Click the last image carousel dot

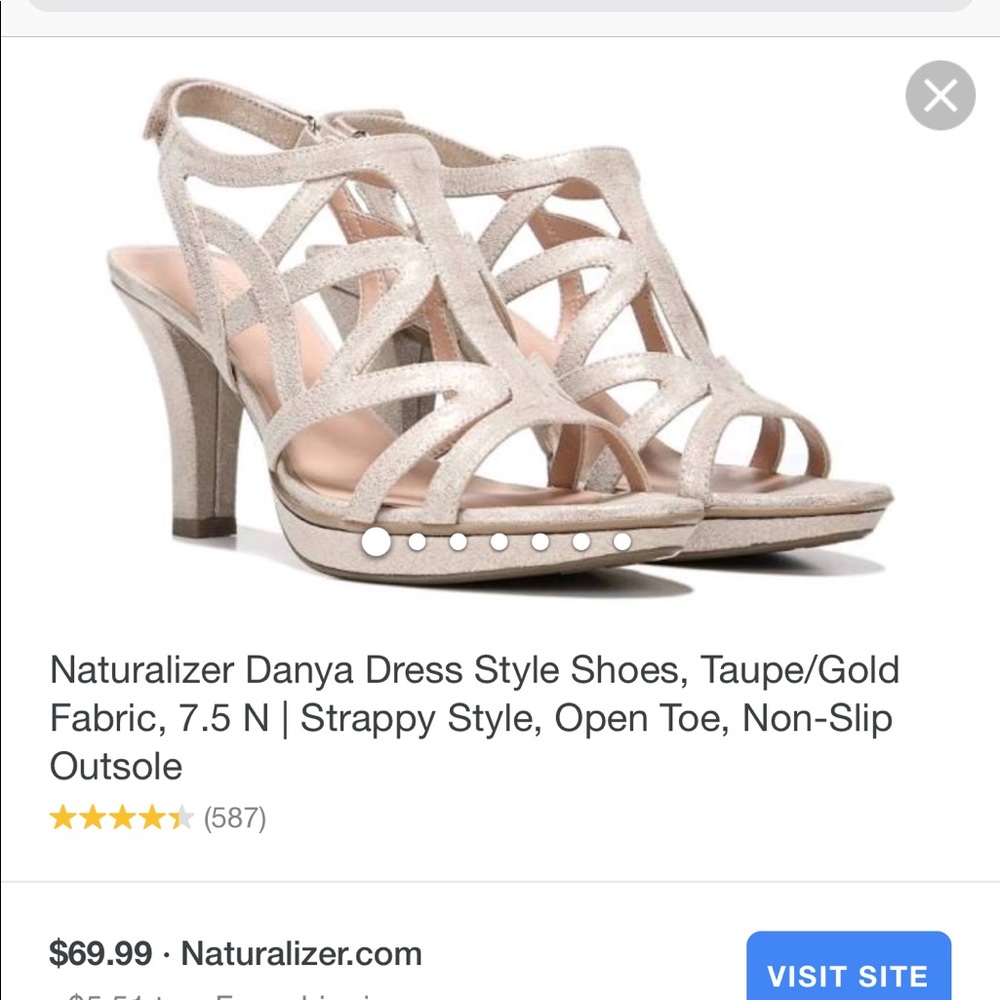(x=622, y=543)
